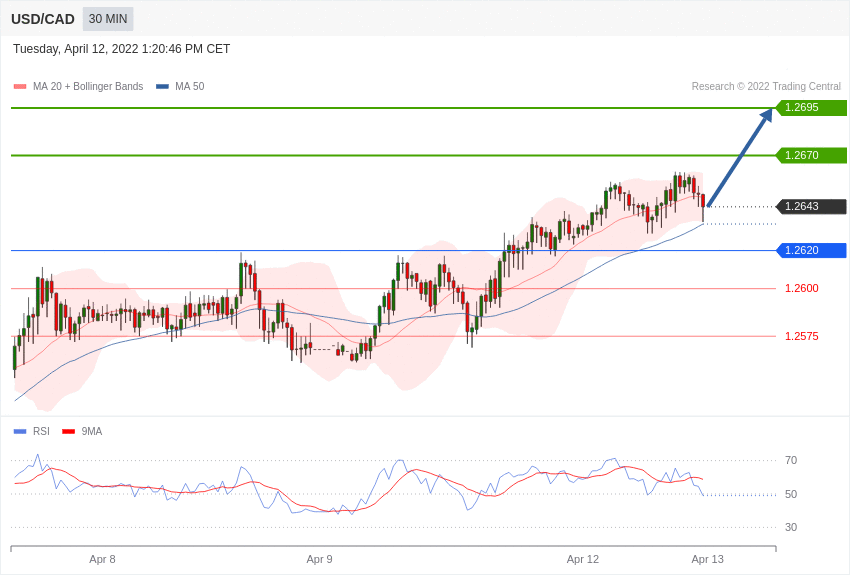Click the Apr 9 date axis label
The width and height of the screenshot is (850, 576).
click(319, 559)
